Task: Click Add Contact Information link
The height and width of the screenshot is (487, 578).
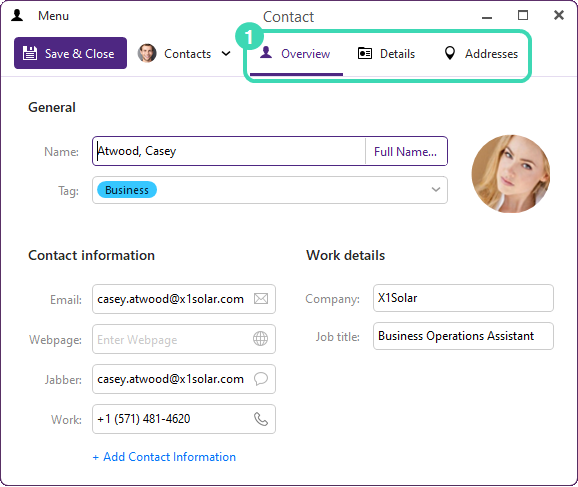Action: pos(164,457)
